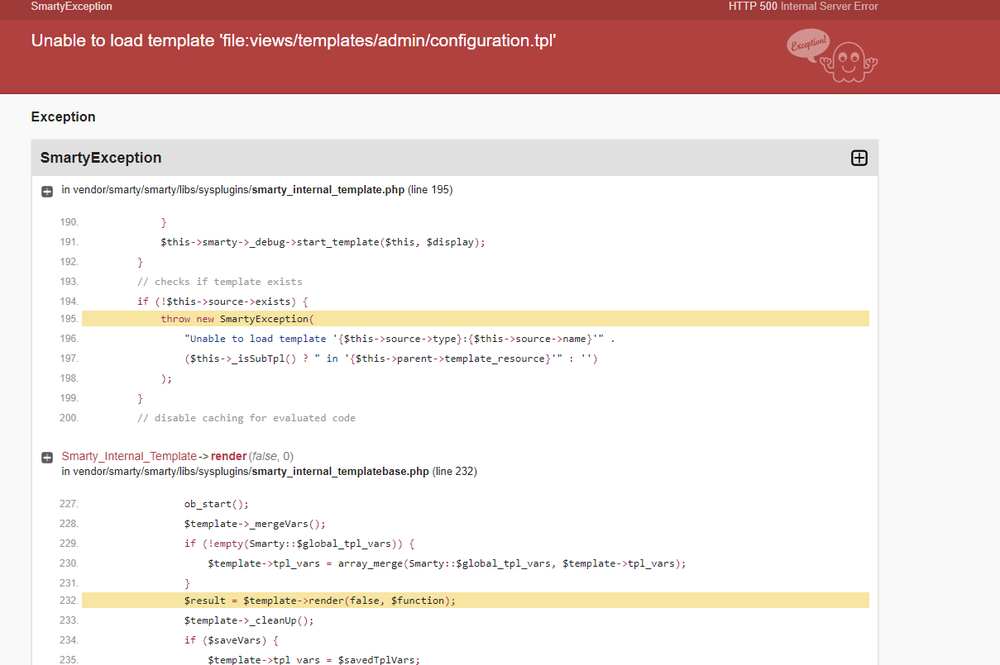Collapse the smarty_internal_templatebase.php trace block
This screenshot has width=1000, height=665.
coord(47,458)
